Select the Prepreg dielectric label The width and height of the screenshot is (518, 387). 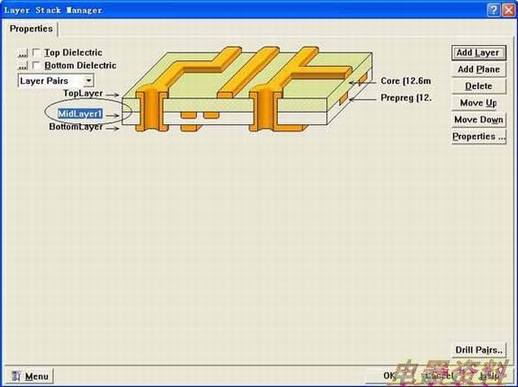tap(406, 98)
